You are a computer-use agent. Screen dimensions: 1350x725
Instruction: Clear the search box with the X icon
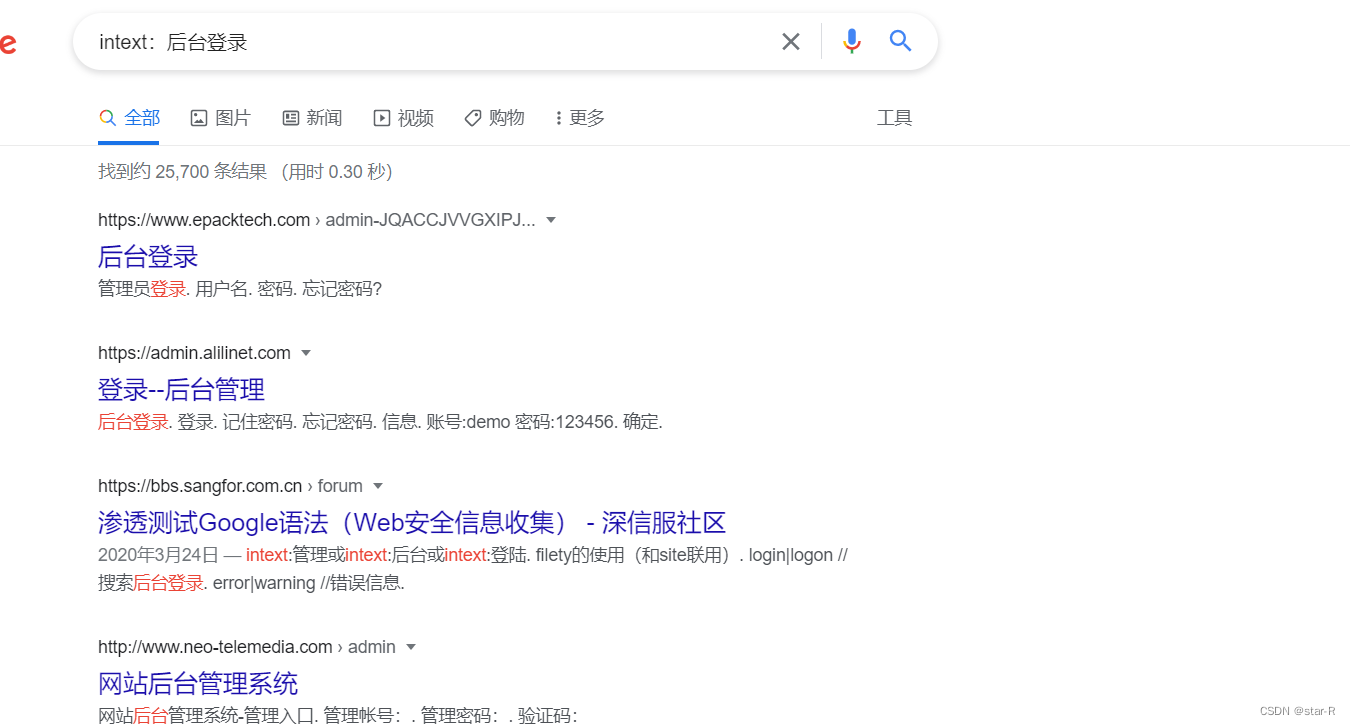click(790, 41)
